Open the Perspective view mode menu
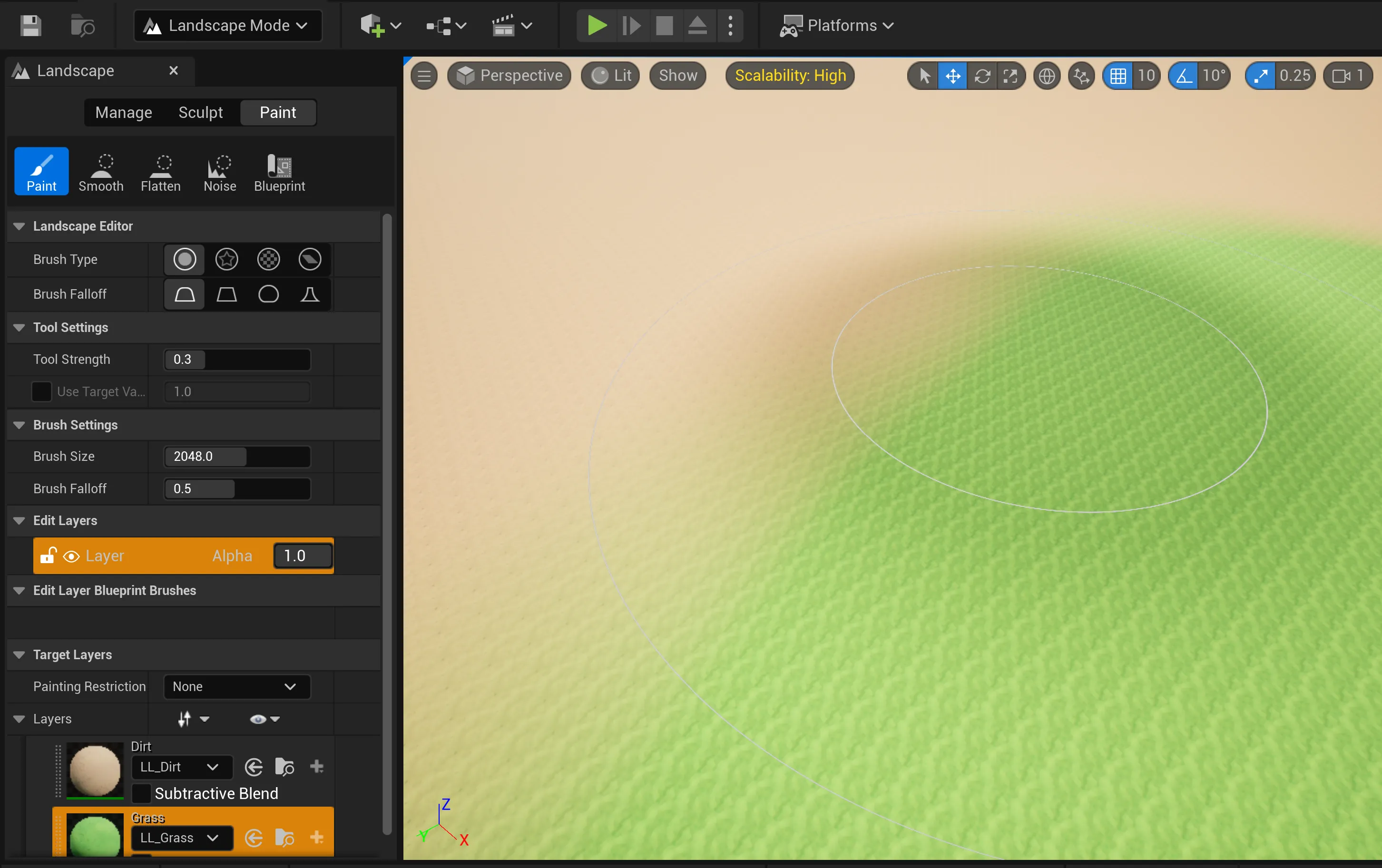Screen dimensions: 1382x868 [509, 76]
